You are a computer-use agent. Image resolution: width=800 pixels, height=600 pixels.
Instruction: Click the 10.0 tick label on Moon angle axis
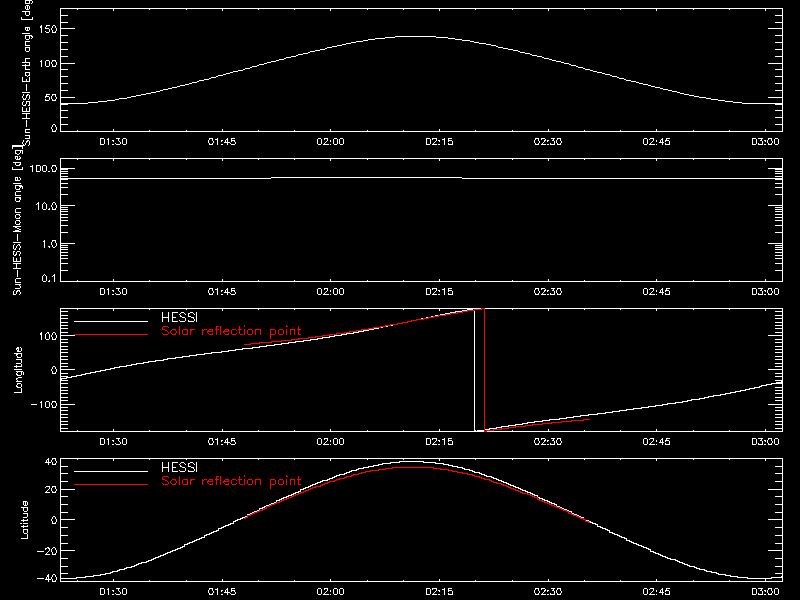[46, 207]
